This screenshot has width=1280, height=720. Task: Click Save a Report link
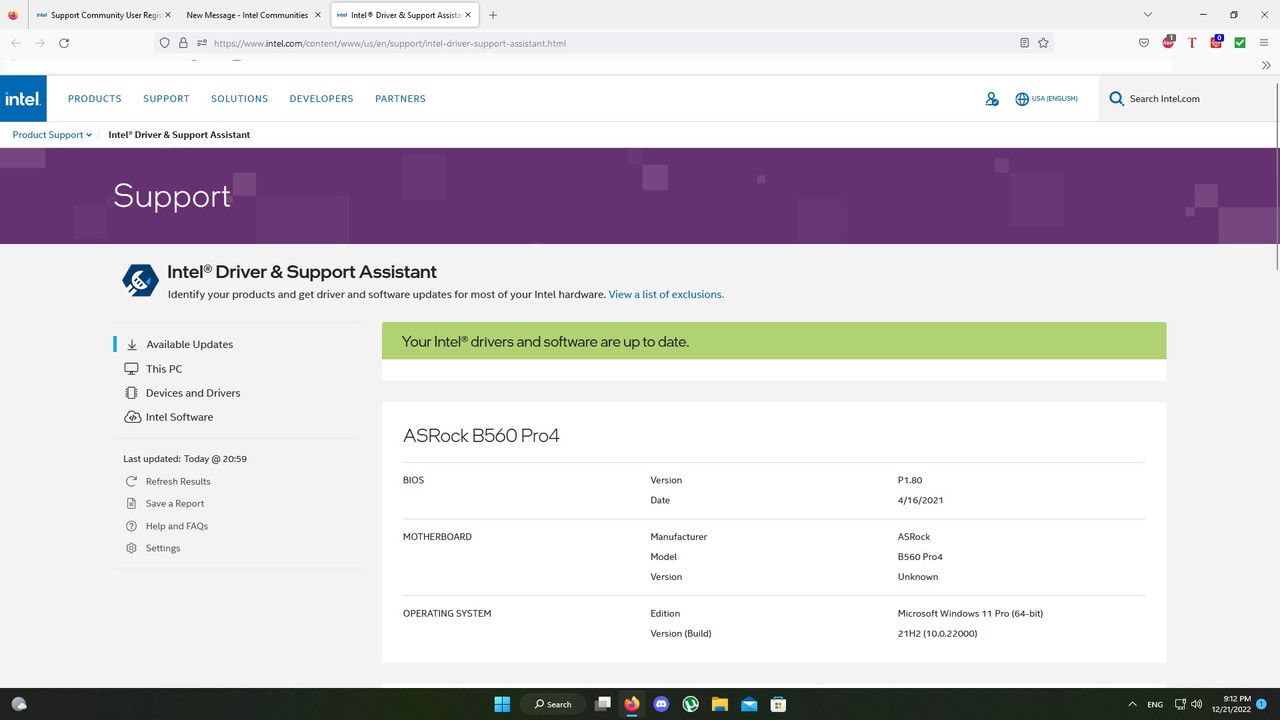click(175, 504)
